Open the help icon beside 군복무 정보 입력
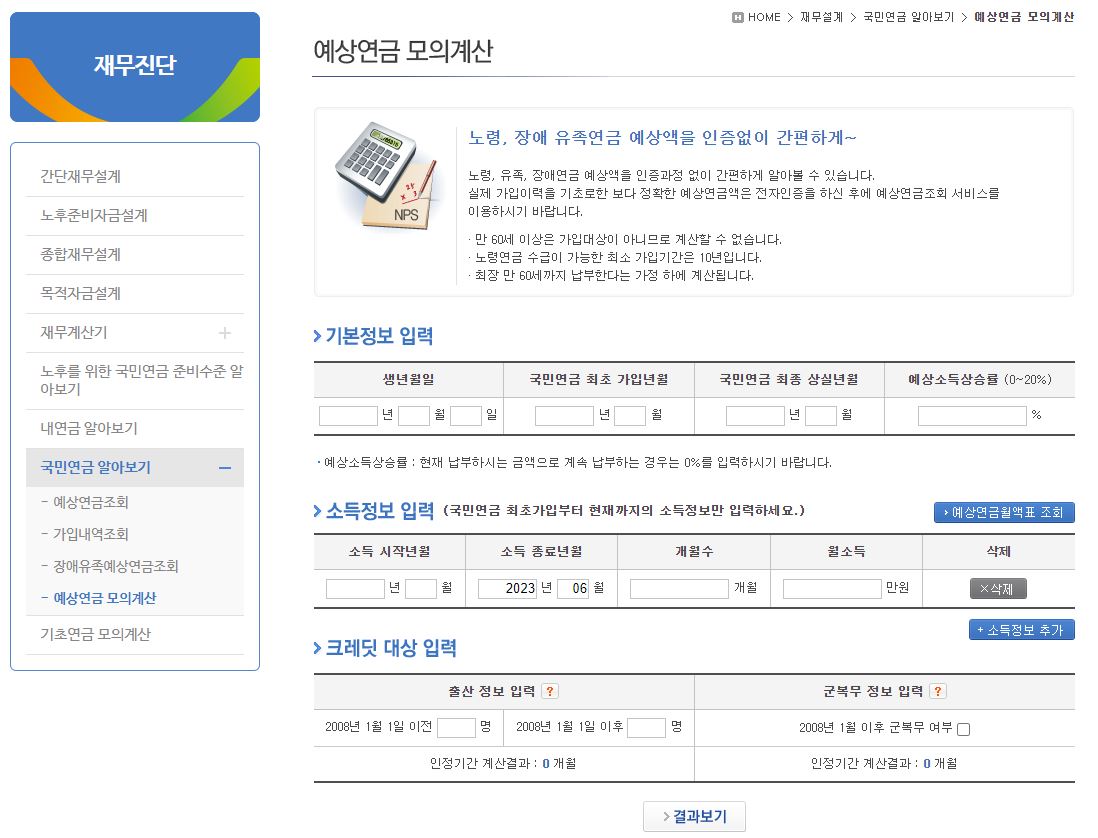The height and width of the screenshot is (838, 1098). 937,690
